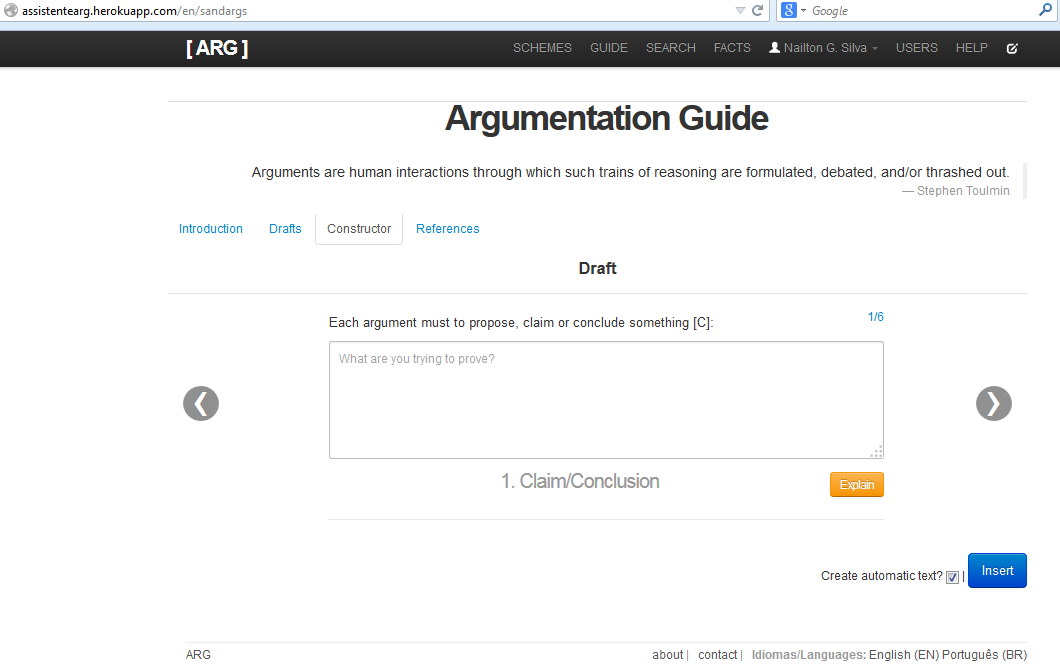Open the URL history dropdown arrow
1060x670 pixels.
[x=740, y=11]
